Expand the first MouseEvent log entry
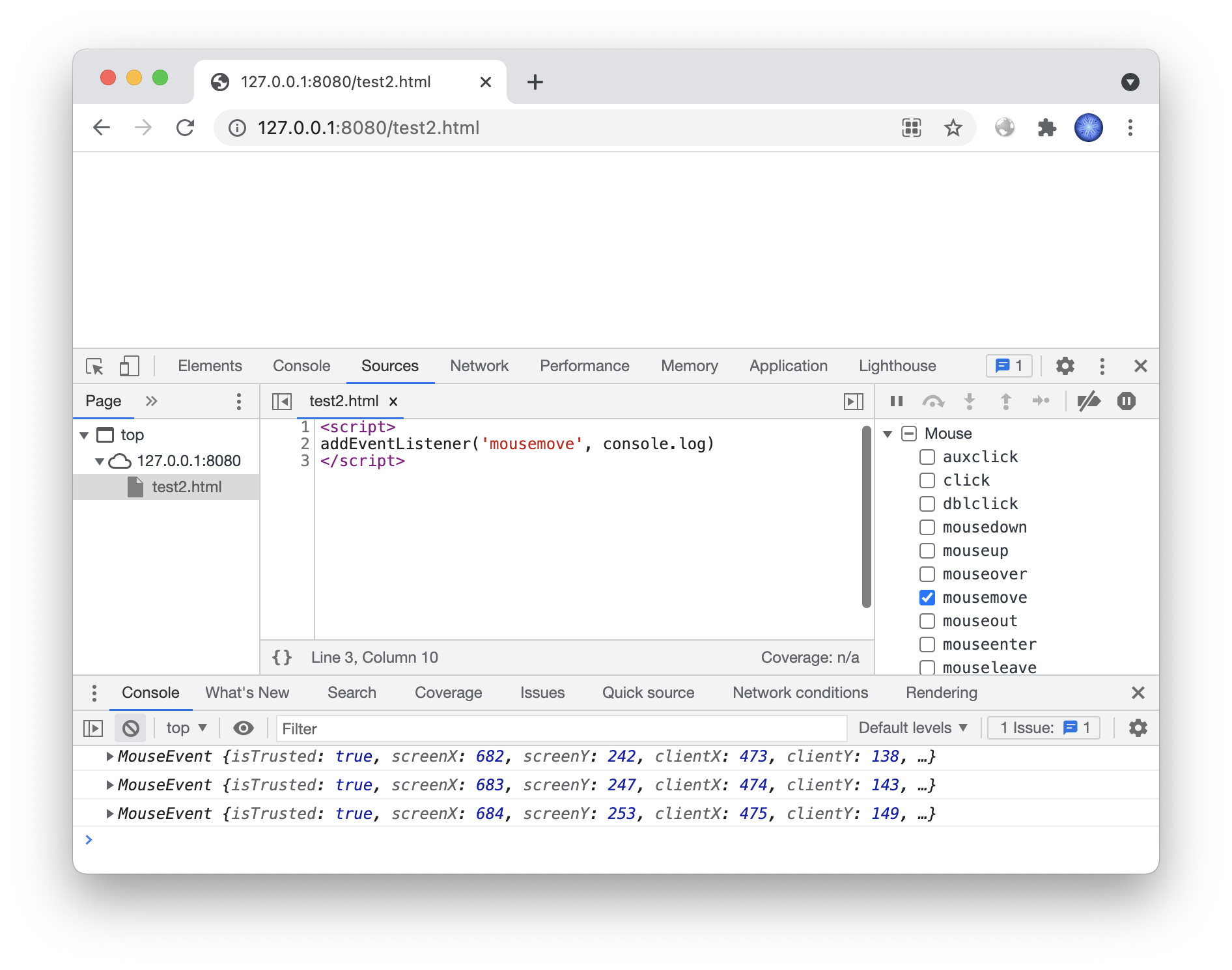 110,756
